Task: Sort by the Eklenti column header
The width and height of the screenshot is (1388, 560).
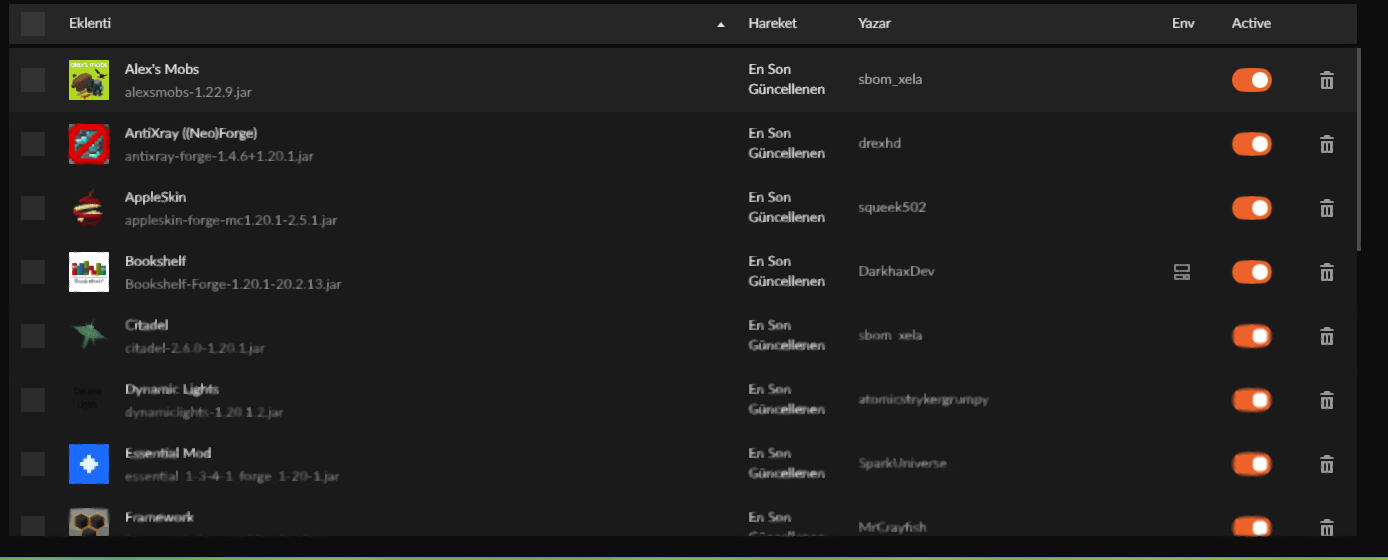Action: click(90, 23)
